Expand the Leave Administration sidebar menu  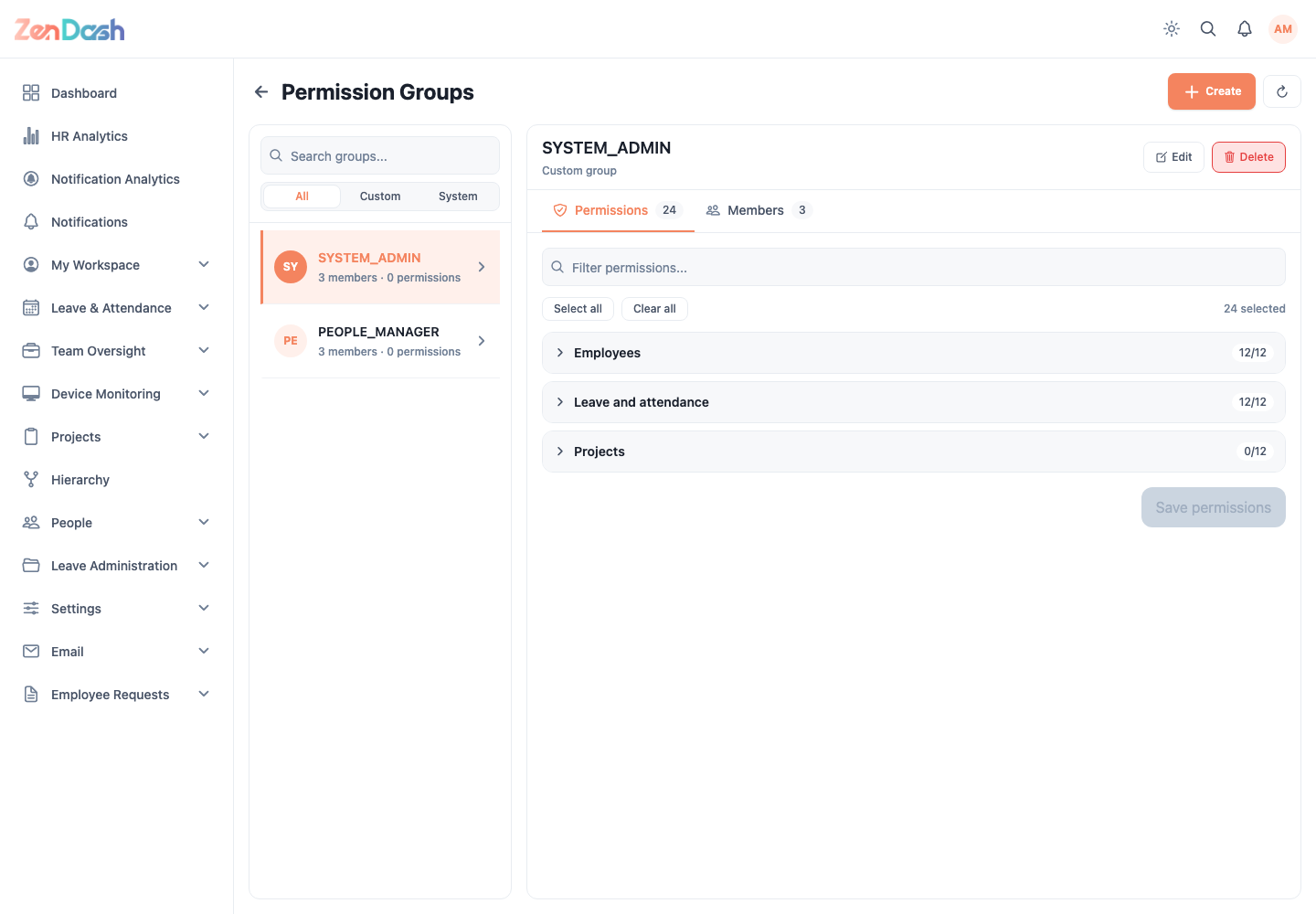[x=204, y=566]
